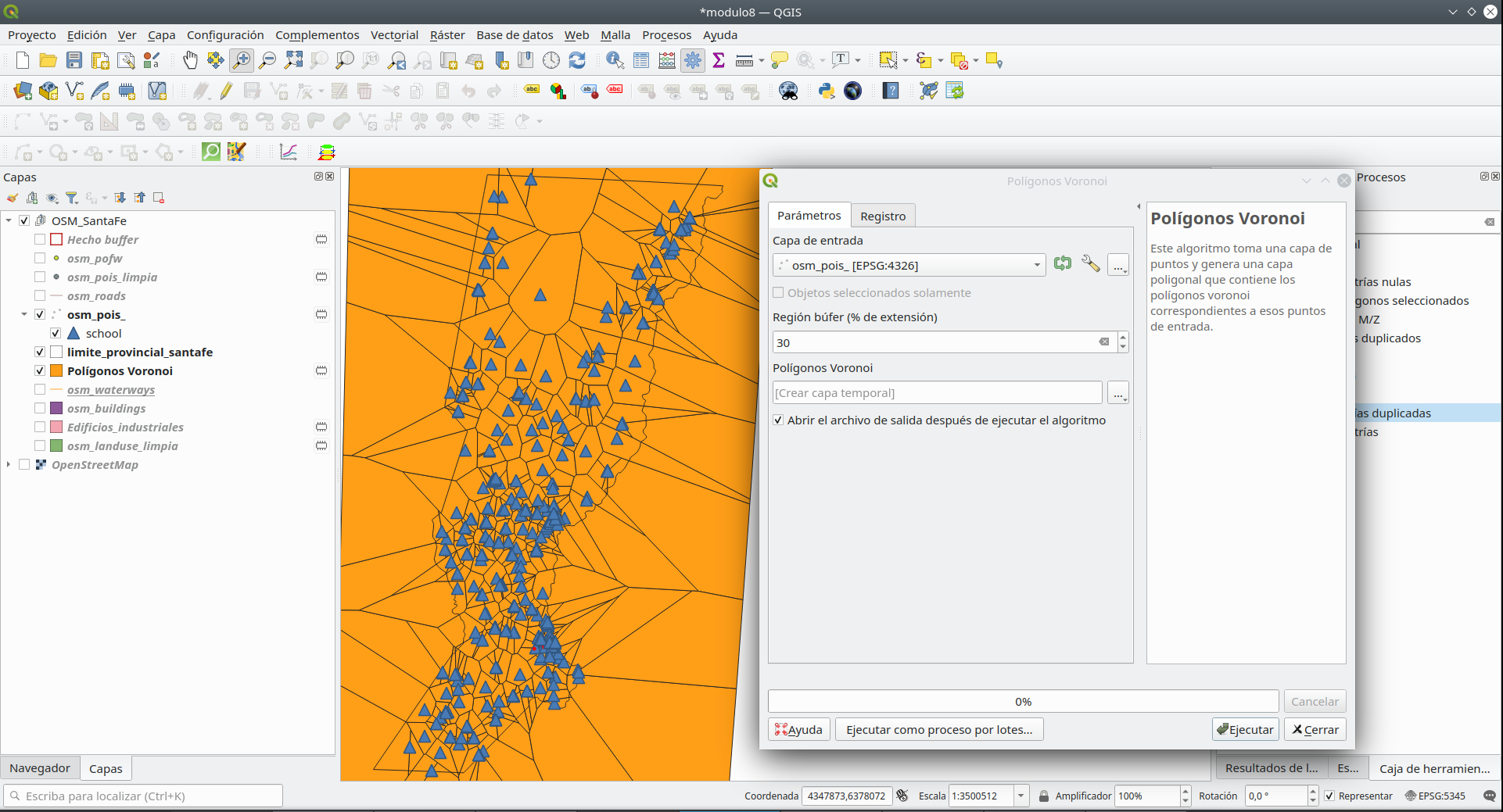Open the Complementos menu
Image resolution: width=1503 pixels, height=812 pixels.
(317, 34)
